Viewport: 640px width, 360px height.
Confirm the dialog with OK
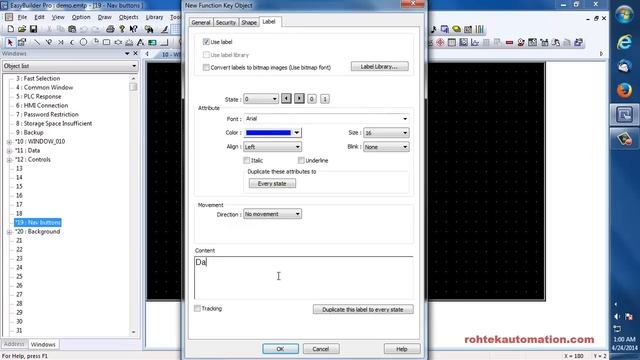click(x=280, y=349)
